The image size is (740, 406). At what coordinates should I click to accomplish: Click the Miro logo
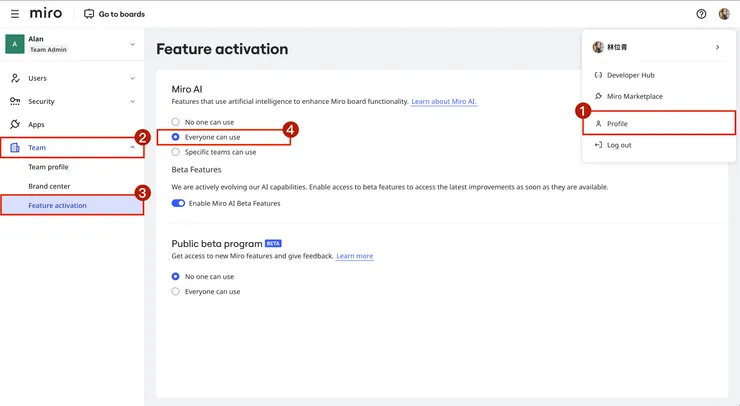pos(46,14)
